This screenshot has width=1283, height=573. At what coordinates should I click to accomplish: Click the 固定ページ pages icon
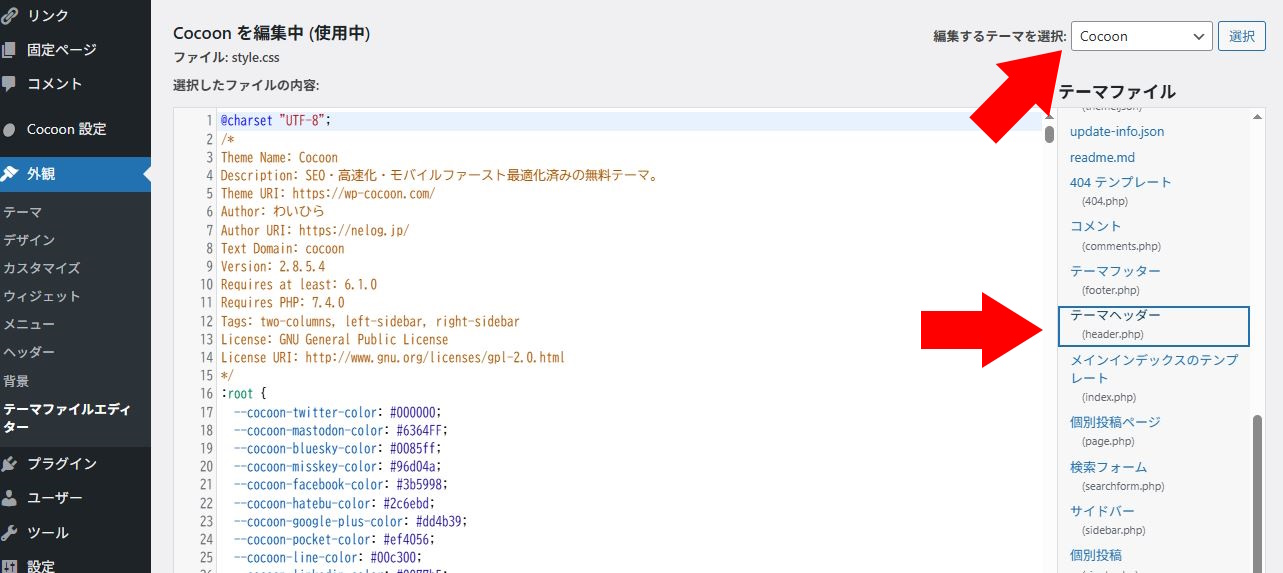[9, 49]
